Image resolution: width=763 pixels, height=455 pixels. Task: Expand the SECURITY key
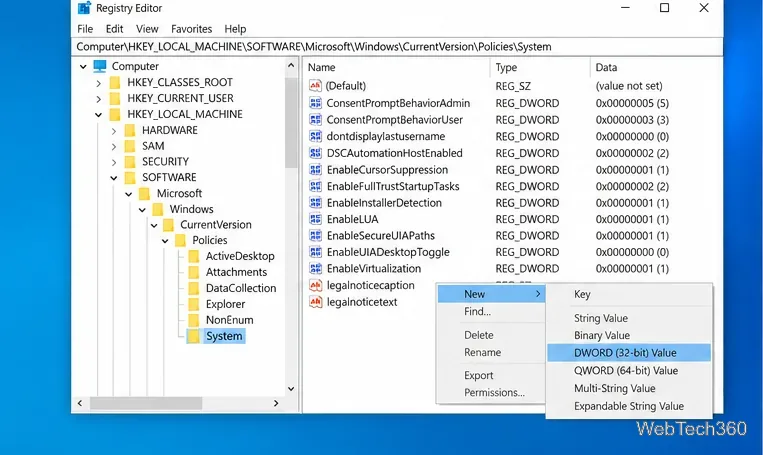113,162
